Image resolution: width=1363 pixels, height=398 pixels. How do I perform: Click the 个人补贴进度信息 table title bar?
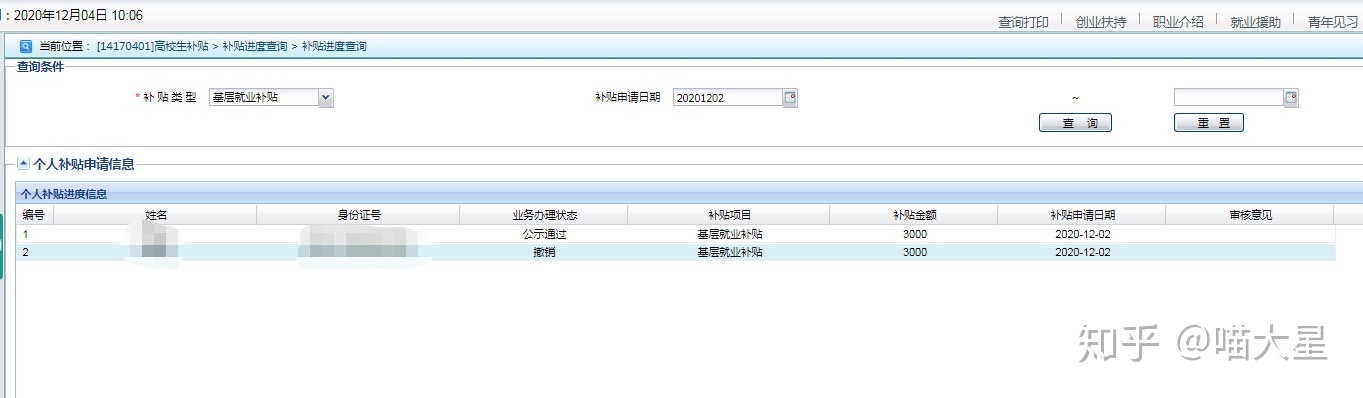(x=689, y=195)
